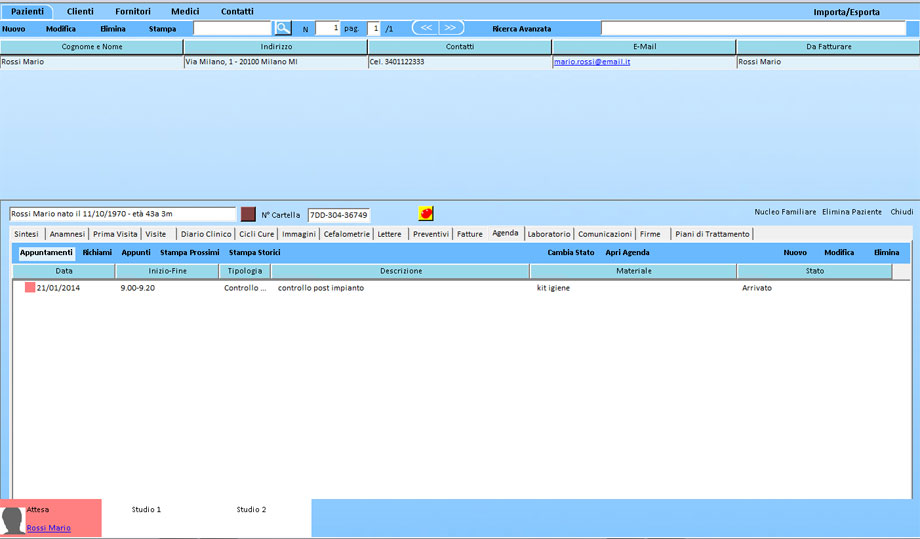
Task: Click Stampa Prossimi
Action: [190, 253]
